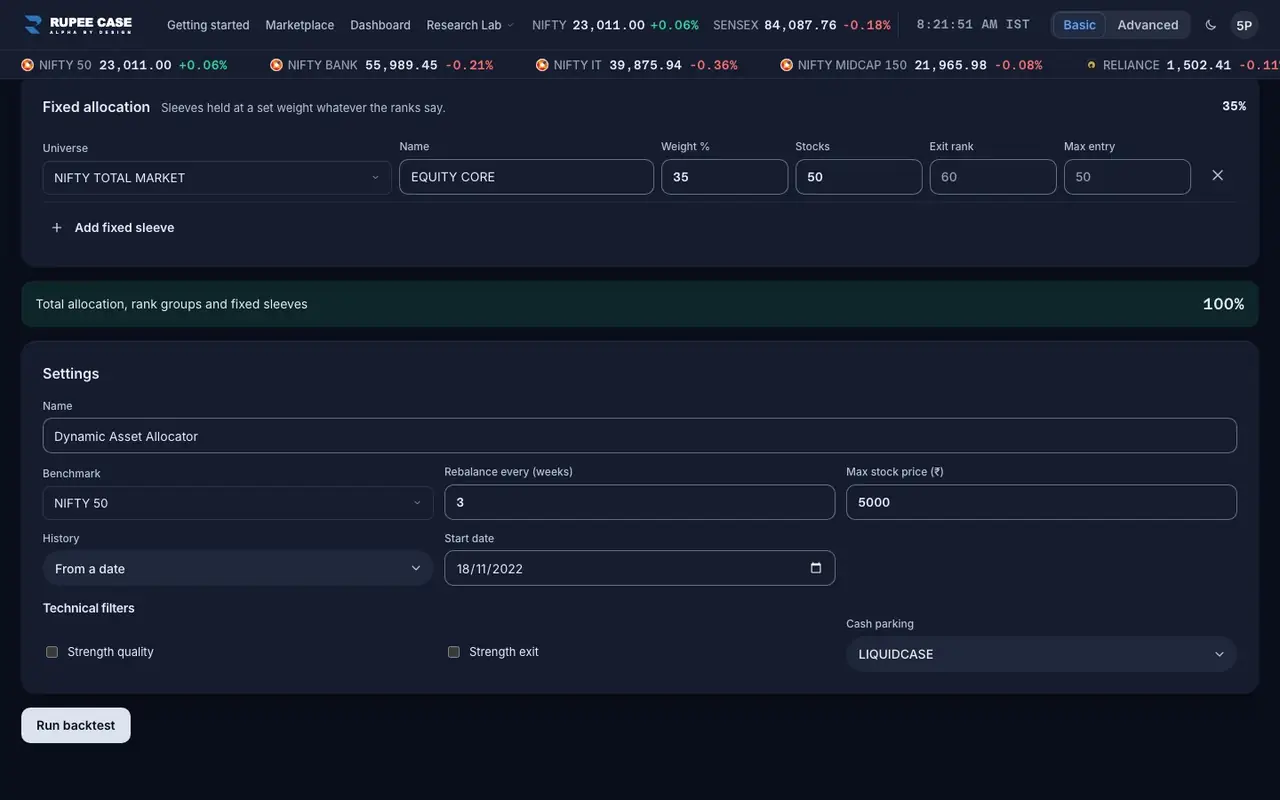Click the 8:21:51 AM IST clock
1280x800 pixels.
pos(973,25)
